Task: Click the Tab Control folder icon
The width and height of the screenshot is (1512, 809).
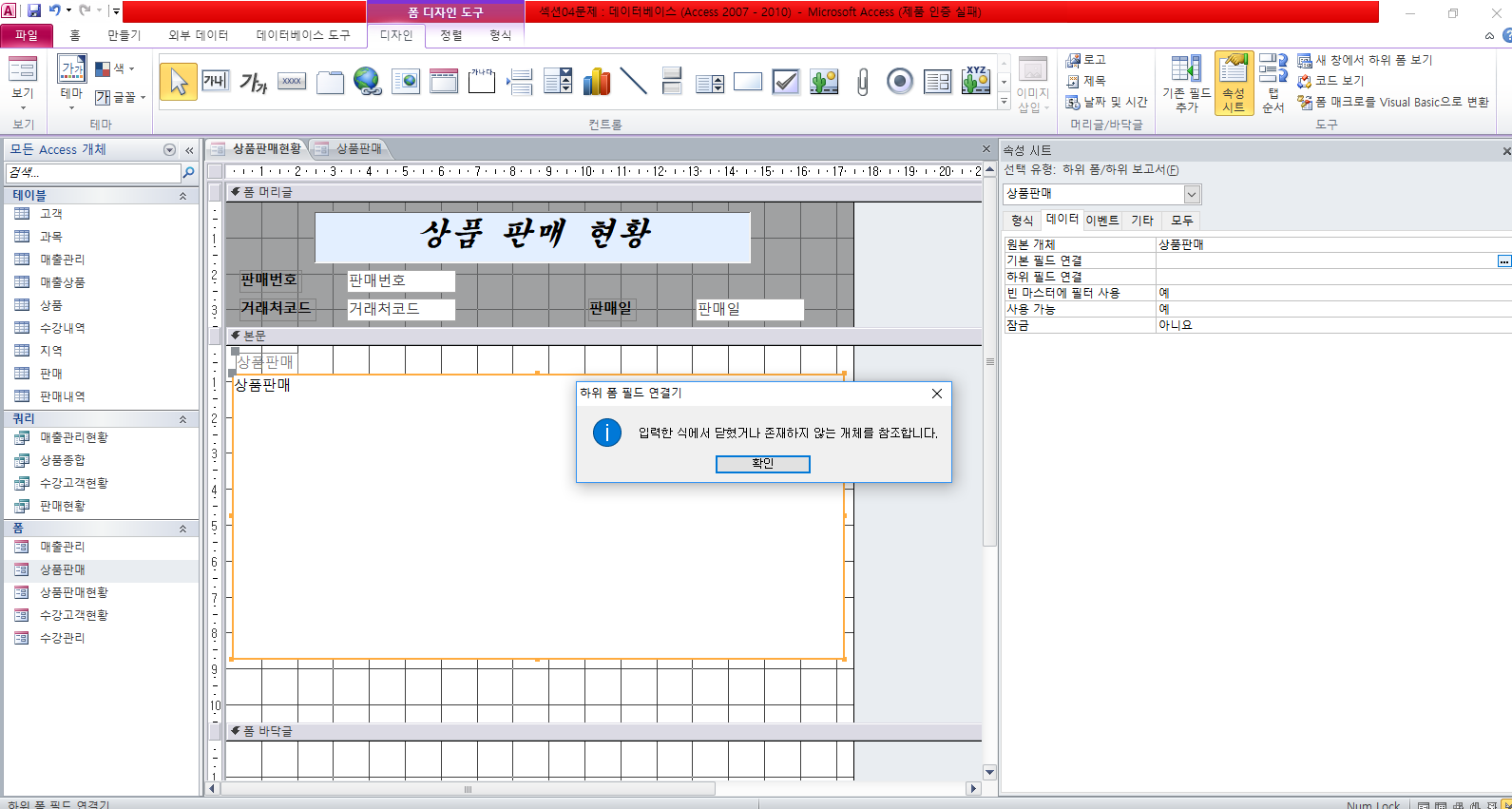Action: [330, 82]
